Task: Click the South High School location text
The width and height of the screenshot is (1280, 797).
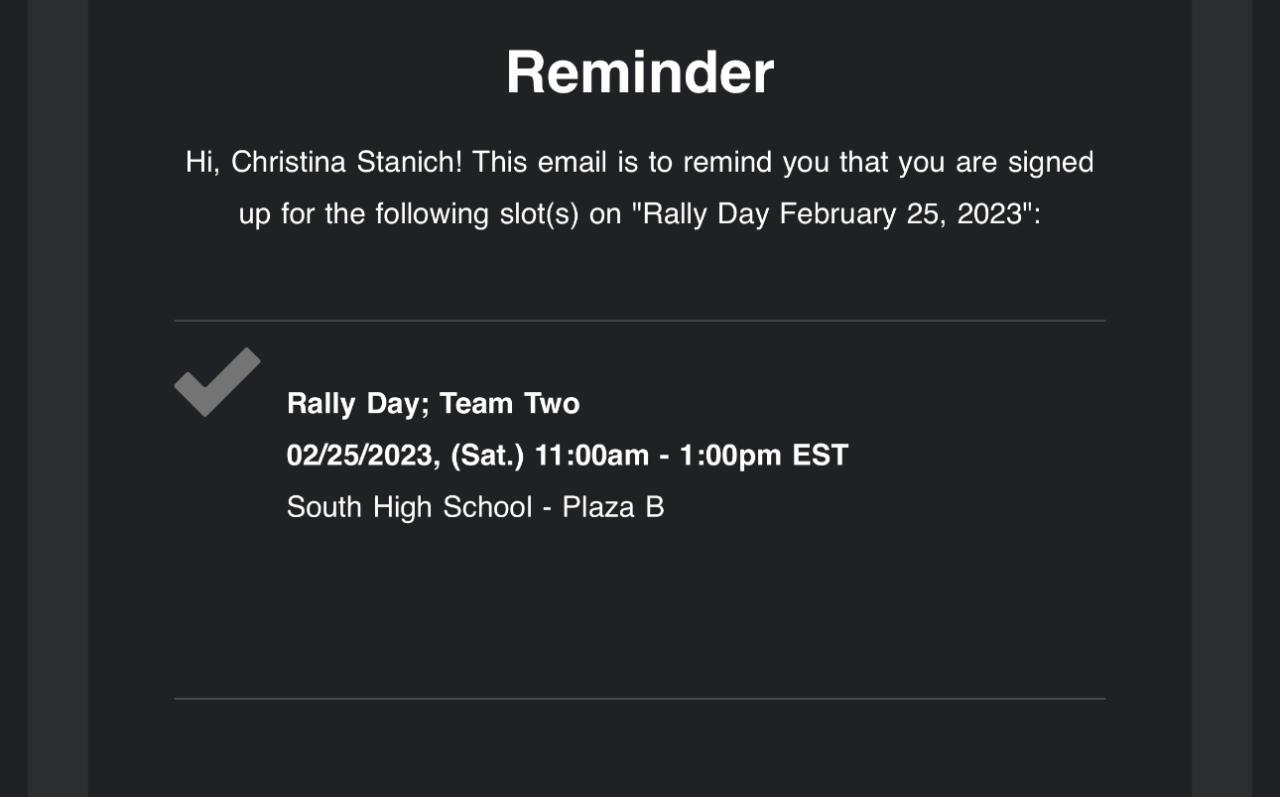Action: pyautogui.click(x=409, y=507)
